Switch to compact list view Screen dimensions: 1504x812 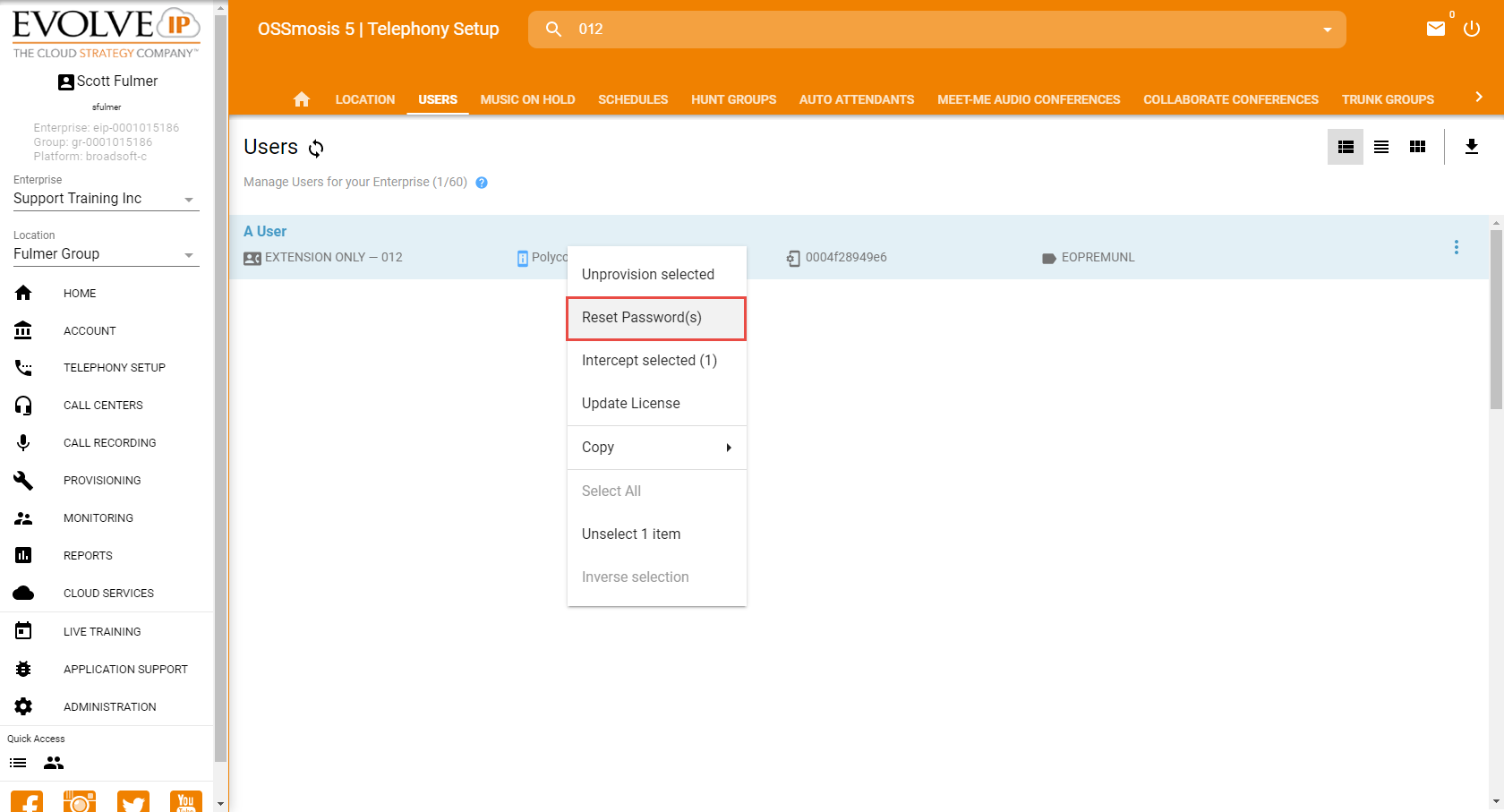point(1381,147)
